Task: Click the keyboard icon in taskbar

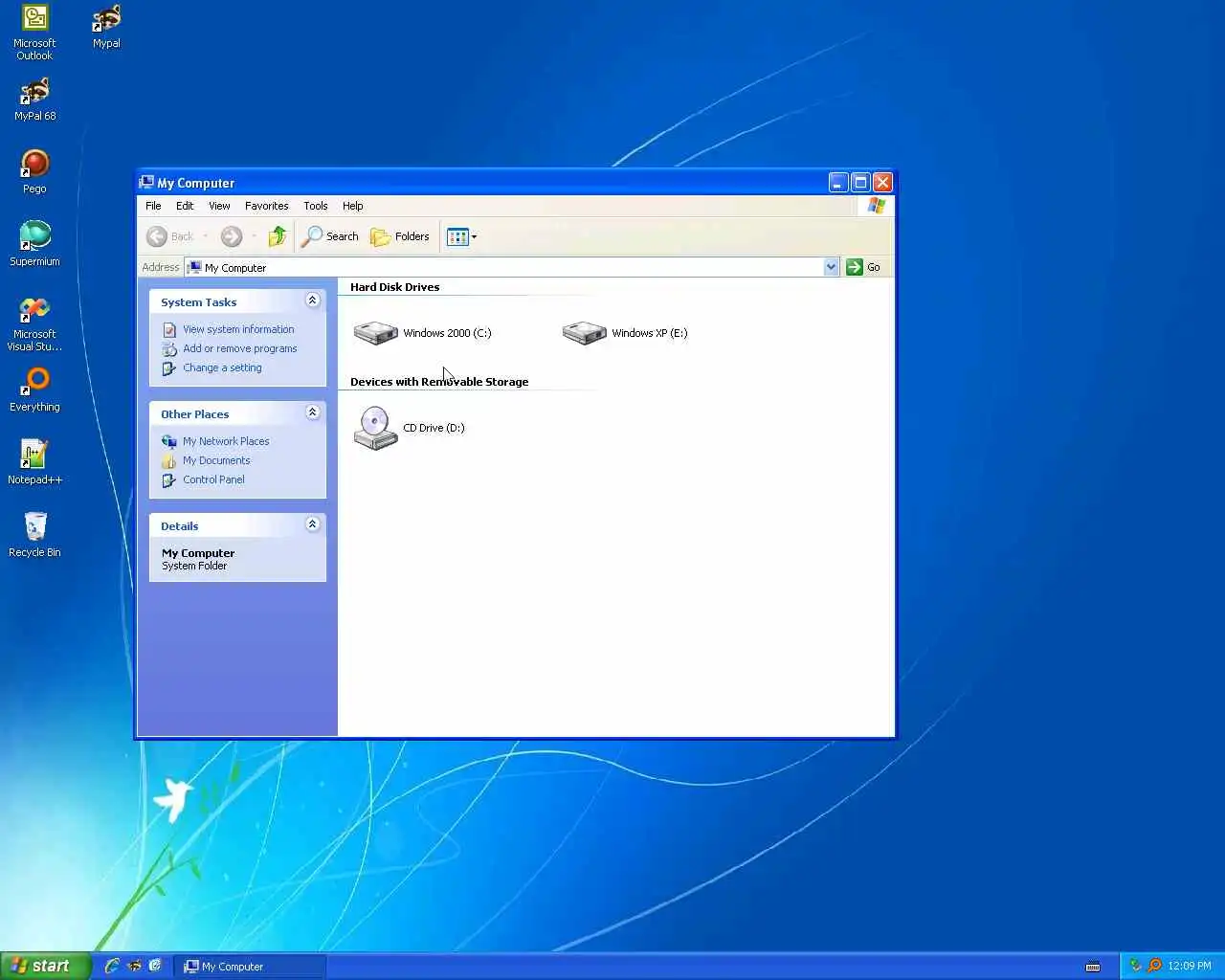Action: pyautogui.click(x=1093, y=967)
